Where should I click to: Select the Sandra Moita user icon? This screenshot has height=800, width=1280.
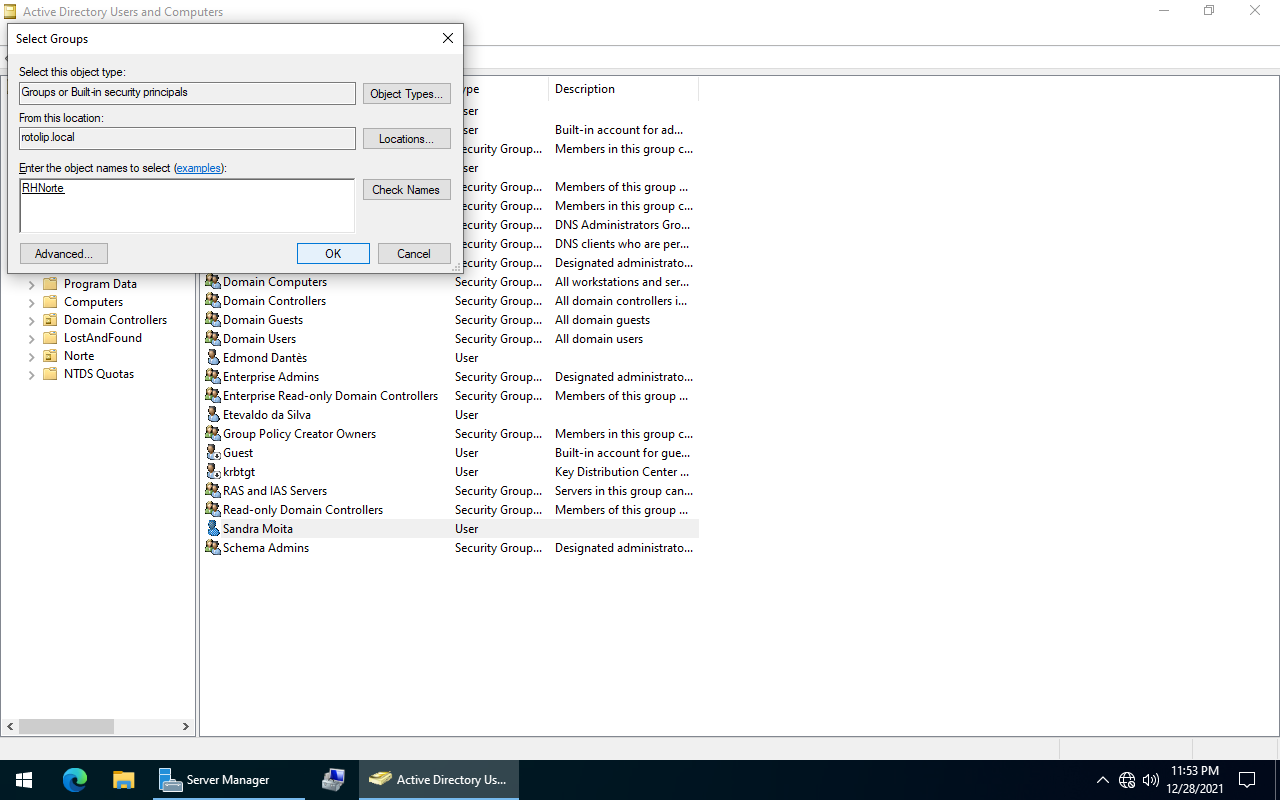212,529
